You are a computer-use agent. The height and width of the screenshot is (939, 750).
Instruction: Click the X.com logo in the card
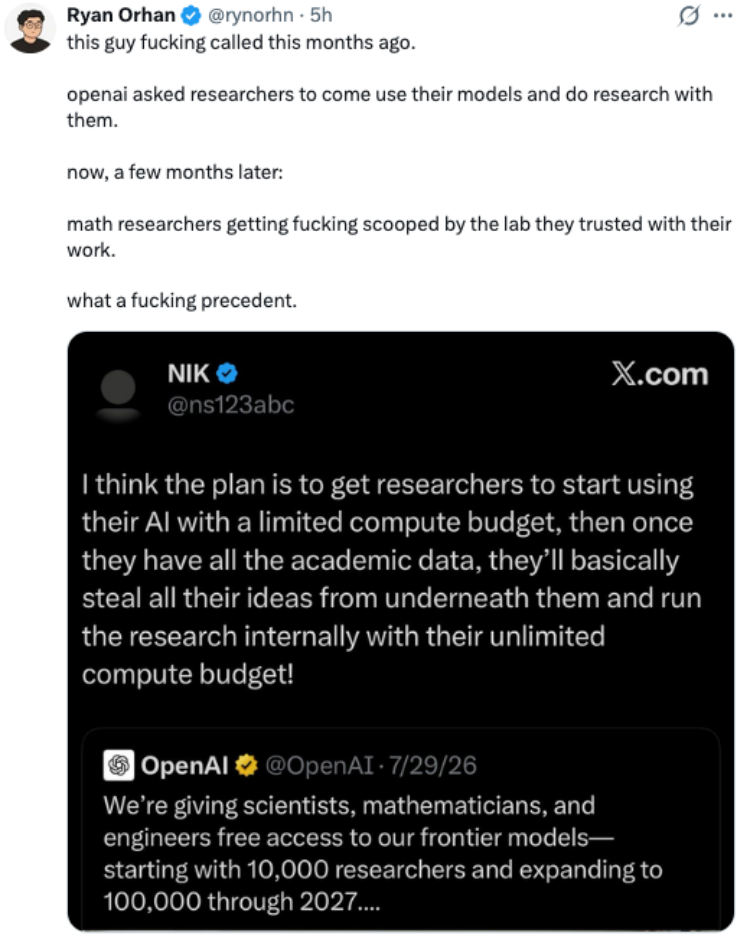[x=660, y=374]
